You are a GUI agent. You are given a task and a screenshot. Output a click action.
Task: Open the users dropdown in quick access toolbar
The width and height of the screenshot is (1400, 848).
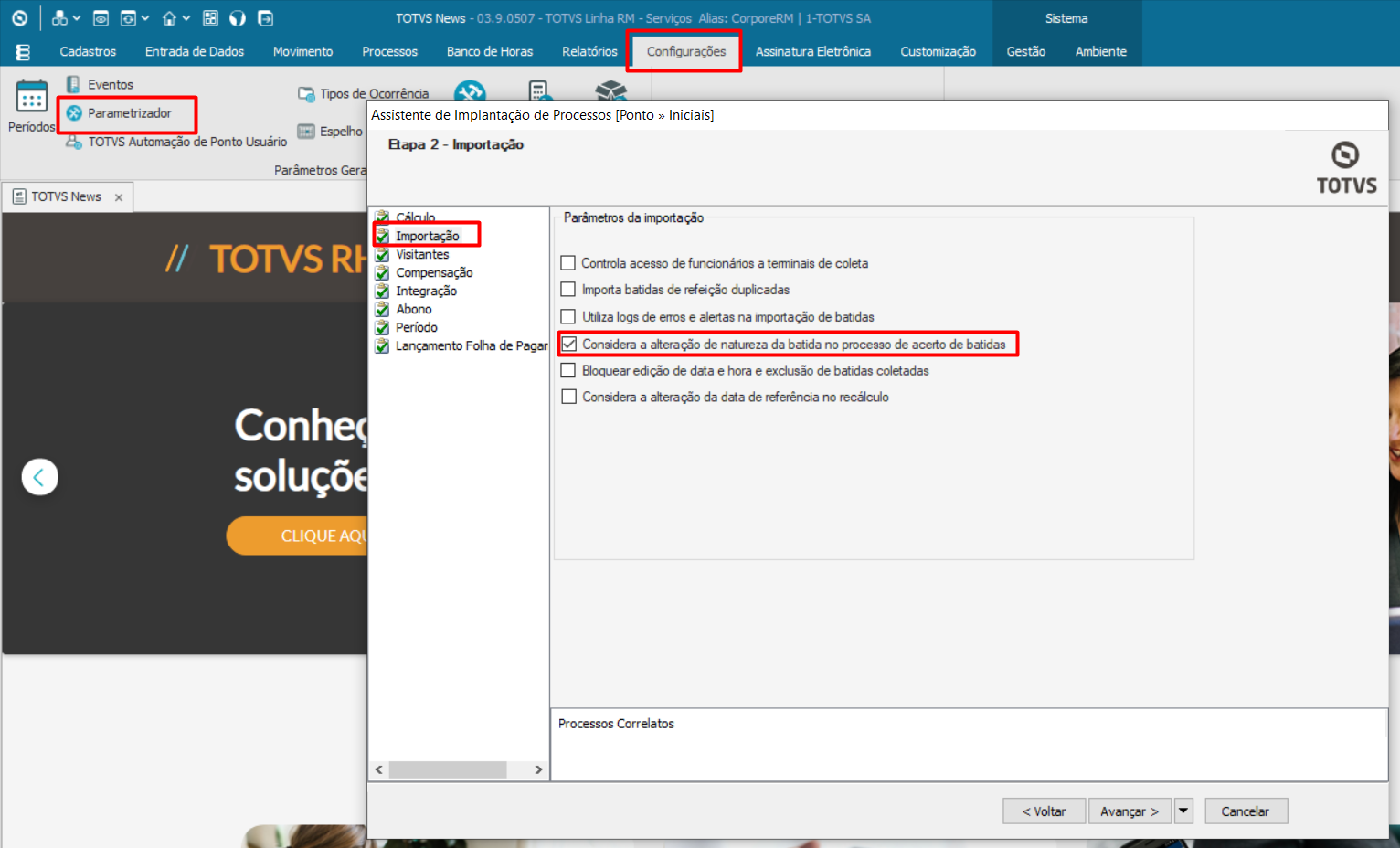click(66, 18)
